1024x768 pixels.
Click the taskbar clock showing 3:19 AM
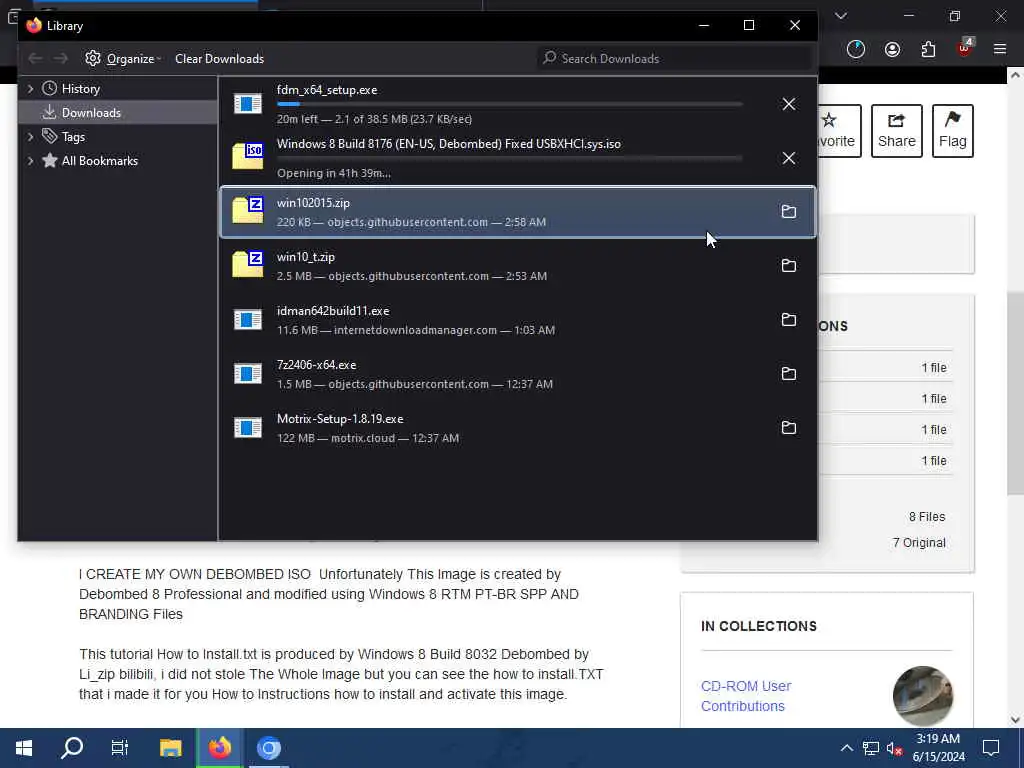(938, 748)
